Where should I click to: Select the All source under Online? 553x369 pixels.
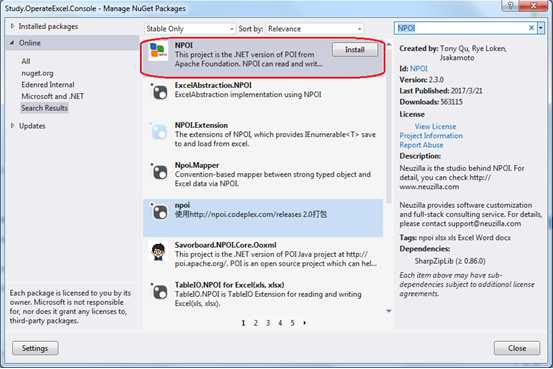point(26,61)
